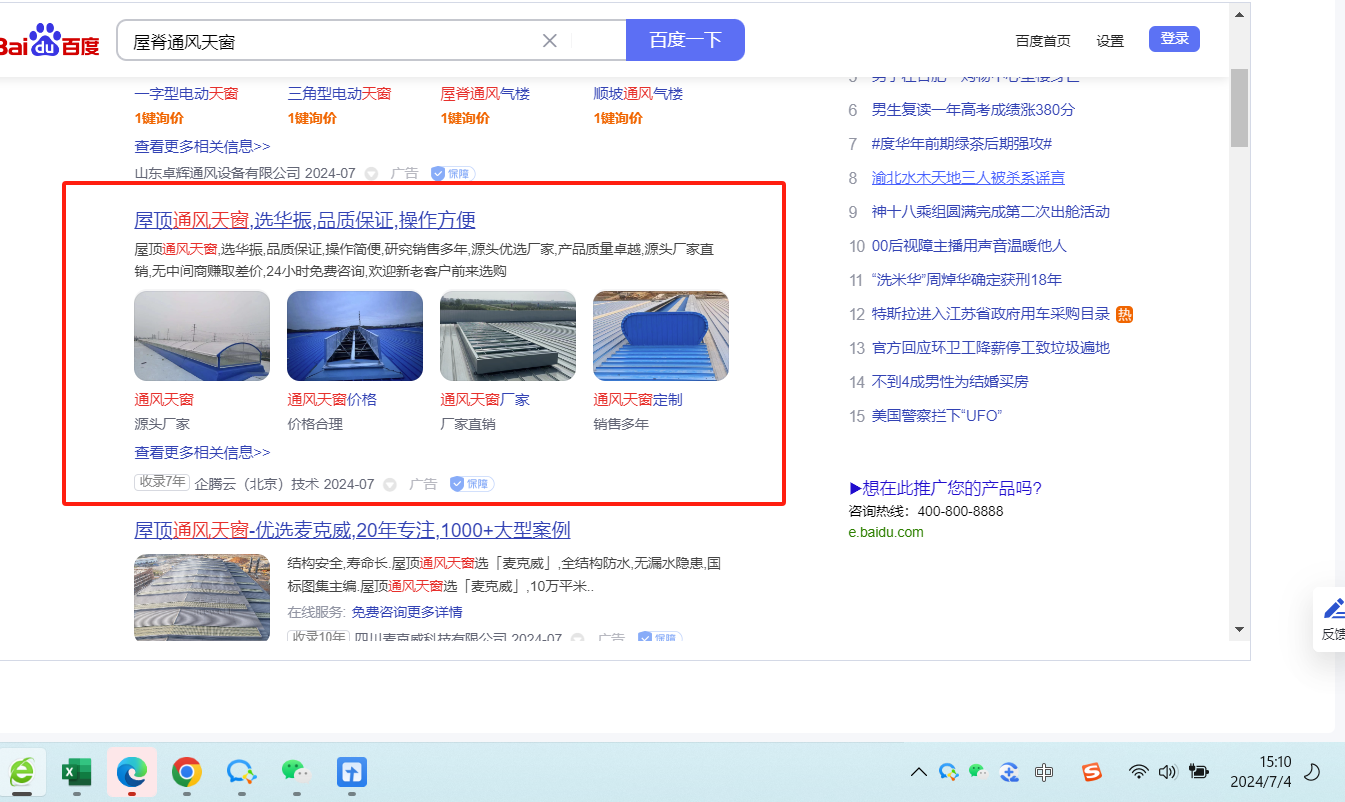Go to 百度首页
The image size is (1345, 802).
click(x=1042, y=41)
